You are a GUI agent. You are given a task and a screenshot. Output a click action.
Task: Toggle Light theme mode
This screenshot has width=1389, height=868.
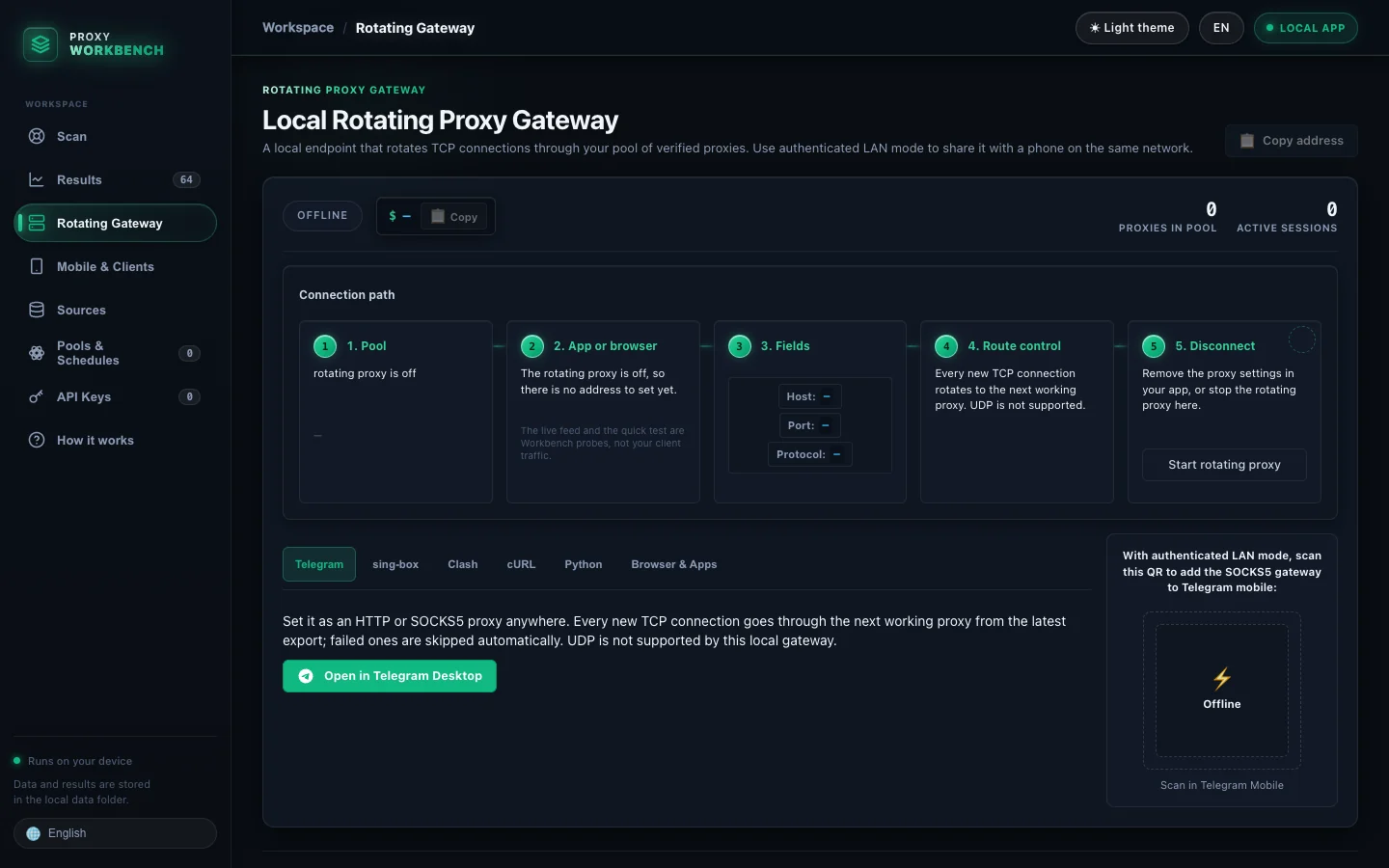click(x=1132, y=28)
